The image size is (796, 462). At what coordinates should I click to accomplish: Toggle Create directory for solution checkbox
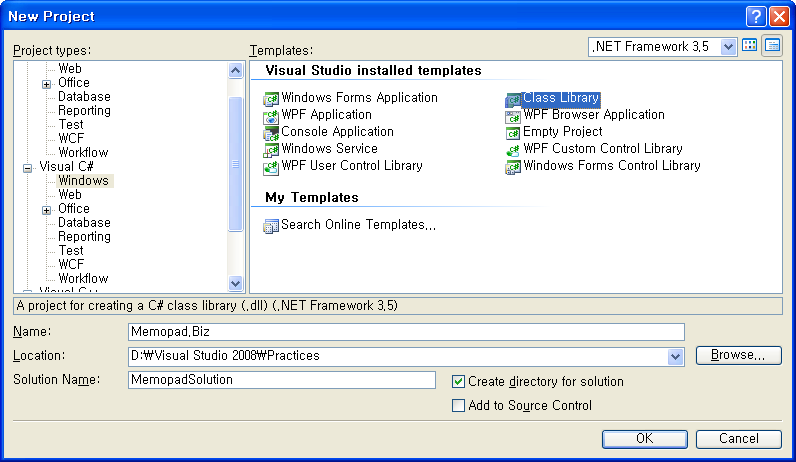pos(458,382)
